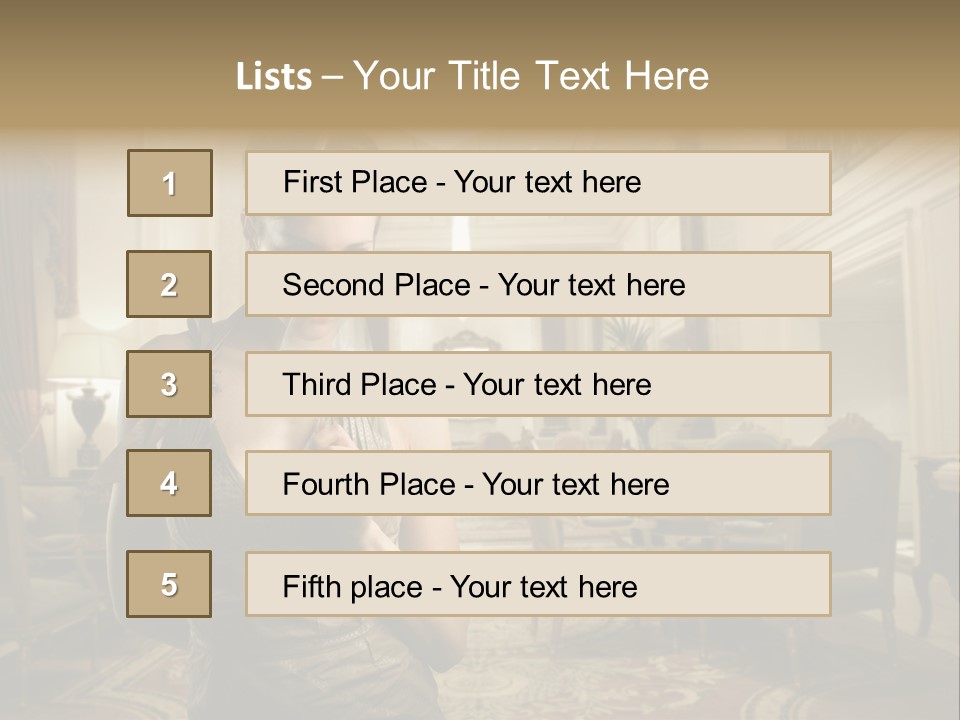The image size is (960, 720).
Task: Select the Second Place text box
Action: click(x=538, y=284)
